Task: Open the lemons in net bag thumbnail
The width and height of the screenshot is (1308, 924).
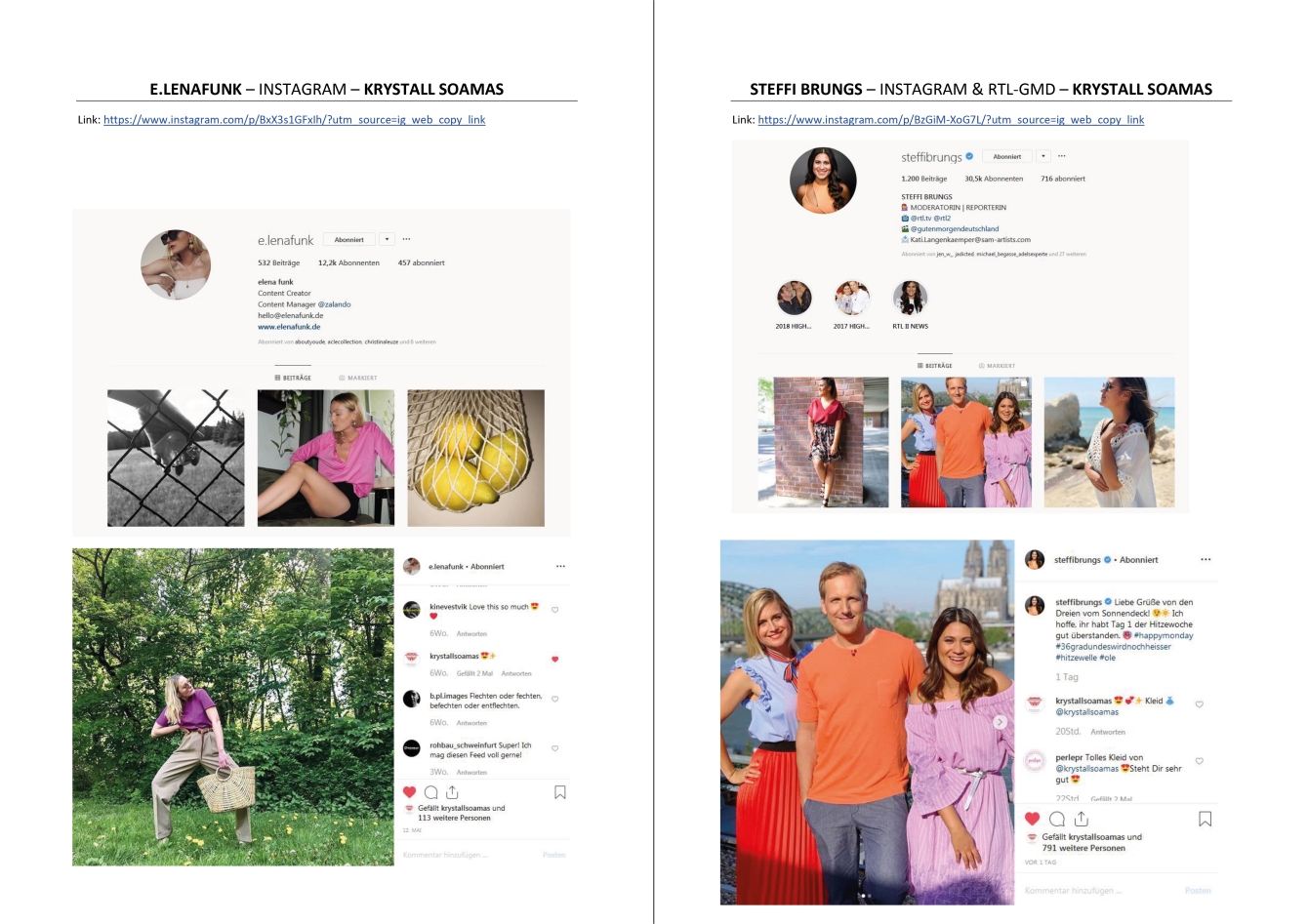Action: pos(475,459)
